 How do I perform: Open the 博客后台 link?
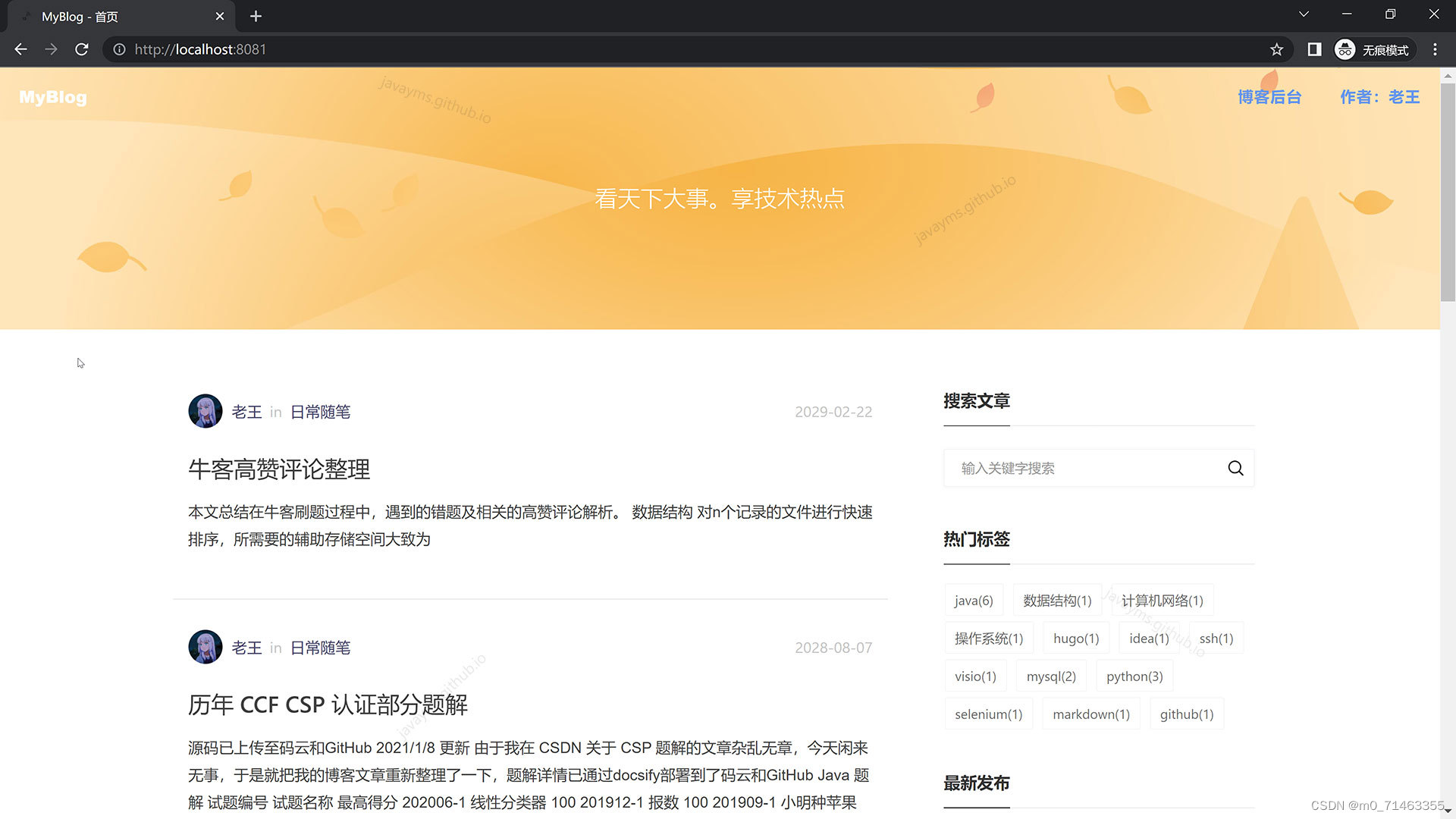click(x=1269, y=97)
